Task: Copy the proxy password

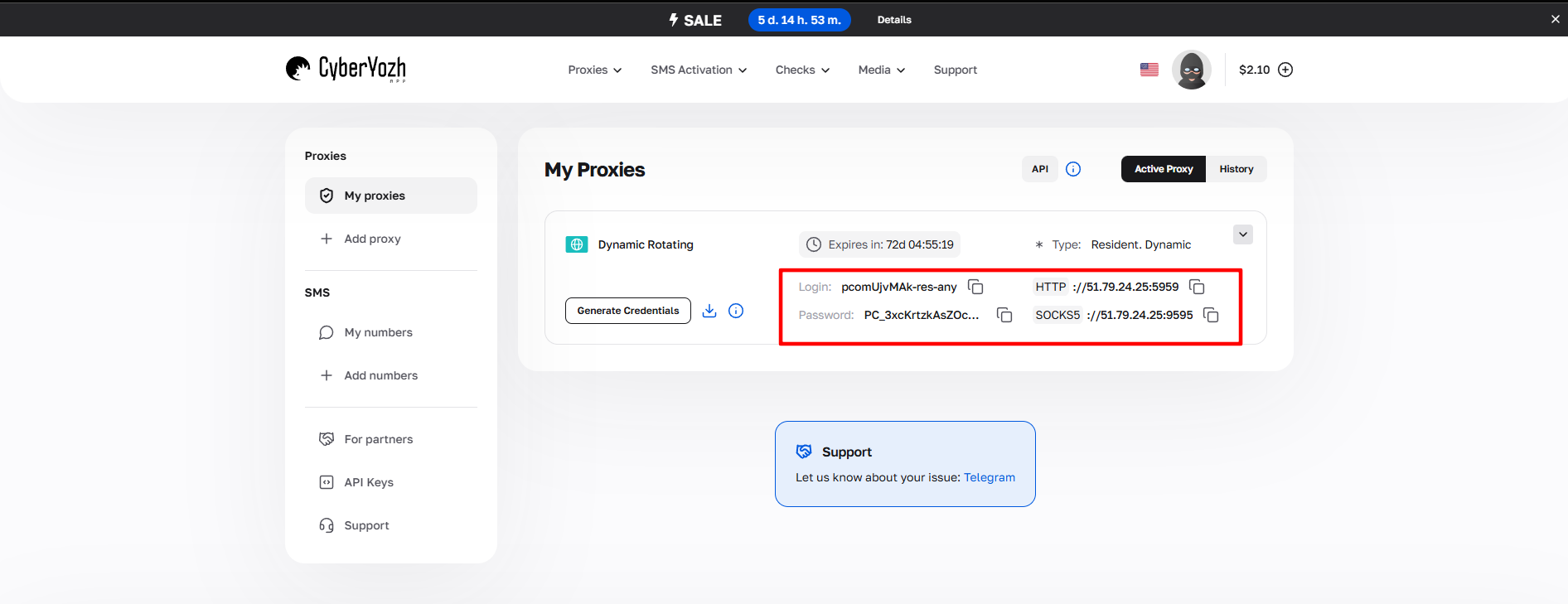Action: (1004, 315)
